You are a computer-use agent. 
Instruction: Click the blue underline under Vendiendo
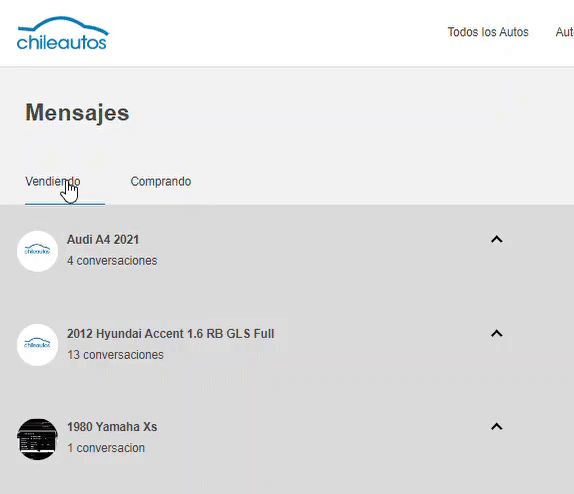(65, 204)
